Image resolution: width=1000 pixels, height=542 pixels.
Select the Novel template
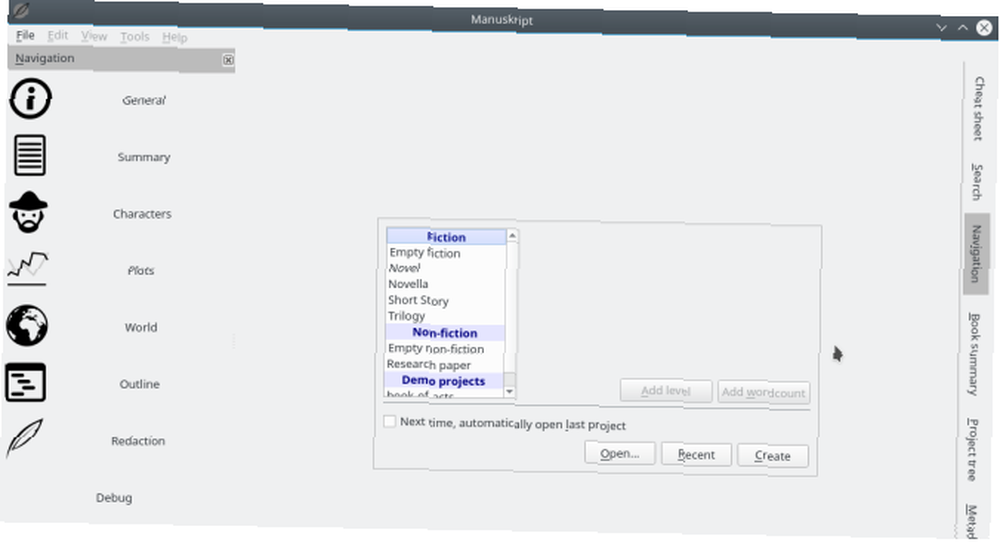click(446, 268)
